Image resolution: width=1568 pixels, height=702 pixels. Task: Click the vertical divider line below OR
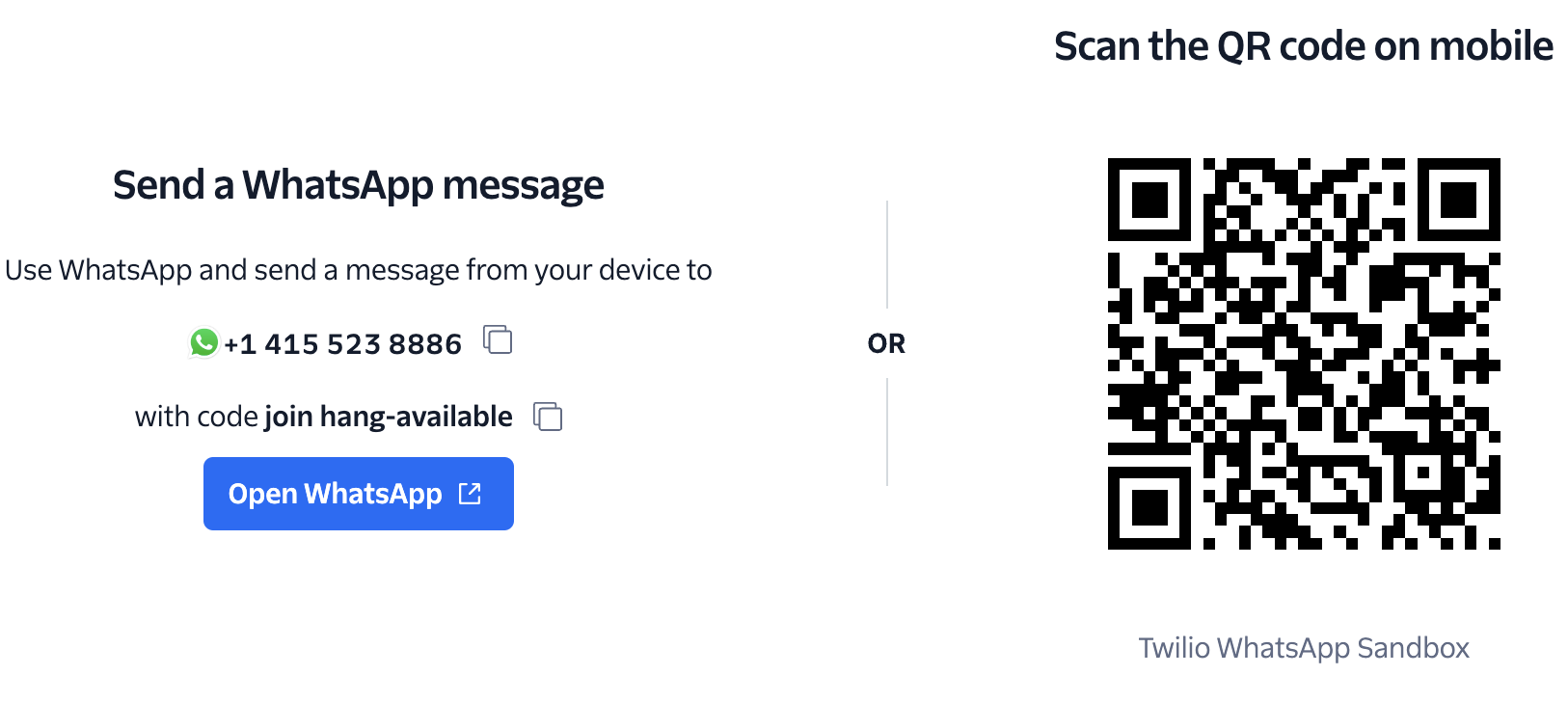point(887,432)
